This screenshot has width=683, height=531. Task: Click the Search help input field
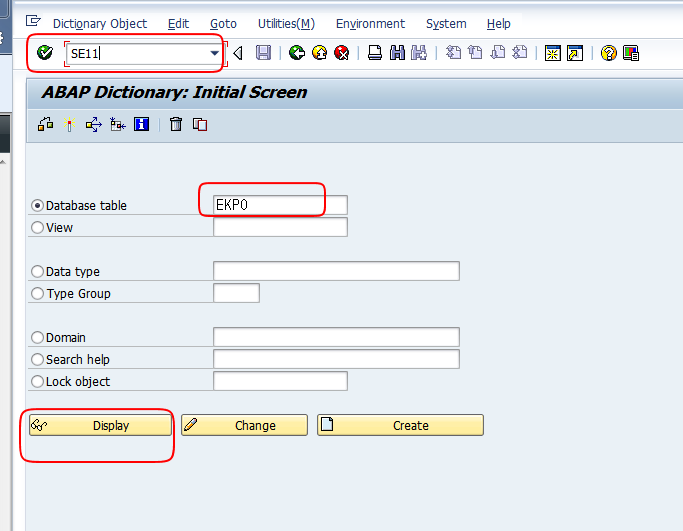click(x=336, y=359)
